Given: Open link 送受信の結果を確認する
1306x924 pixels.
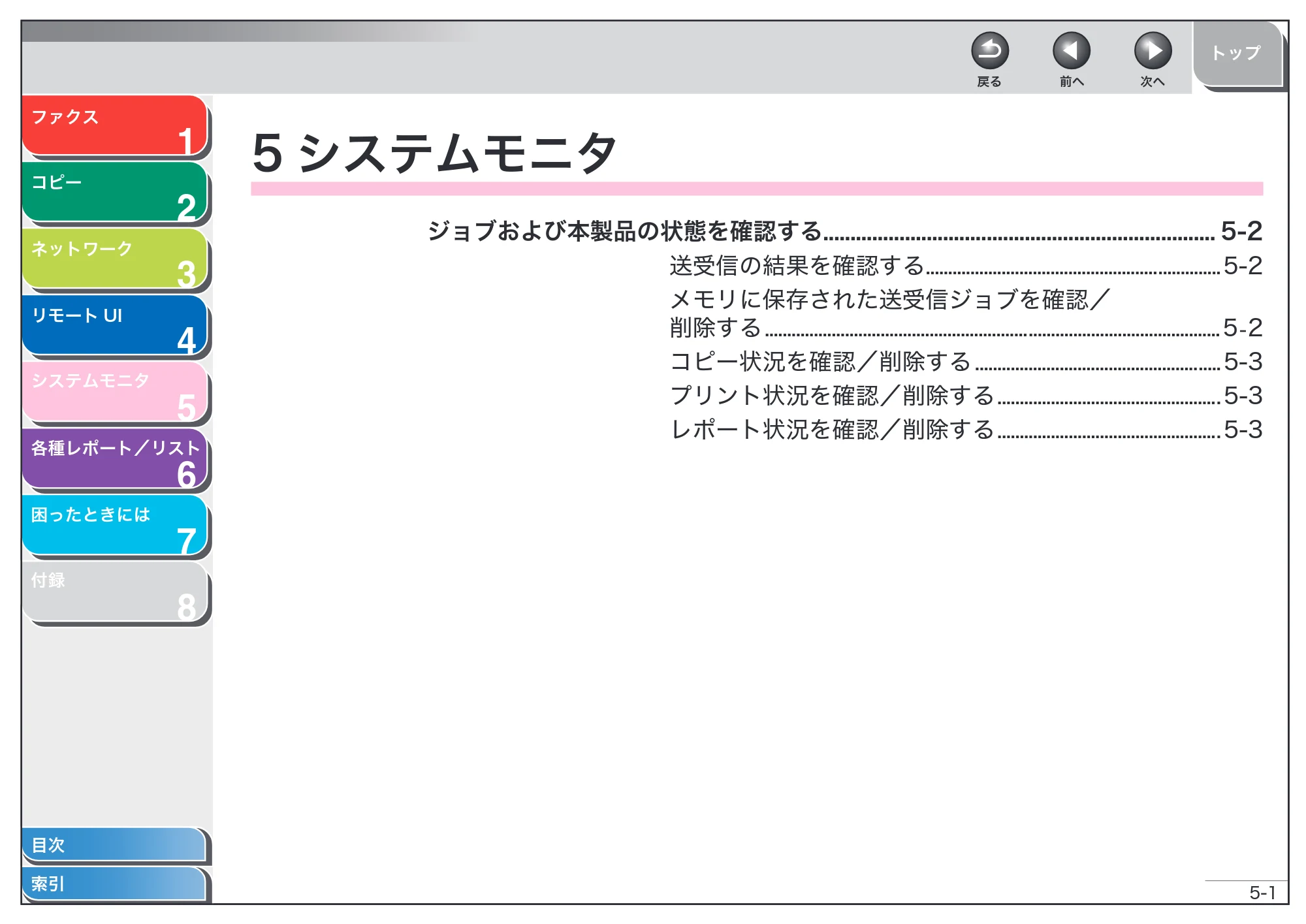Looking at the screenshot, I should coord(966,266).
